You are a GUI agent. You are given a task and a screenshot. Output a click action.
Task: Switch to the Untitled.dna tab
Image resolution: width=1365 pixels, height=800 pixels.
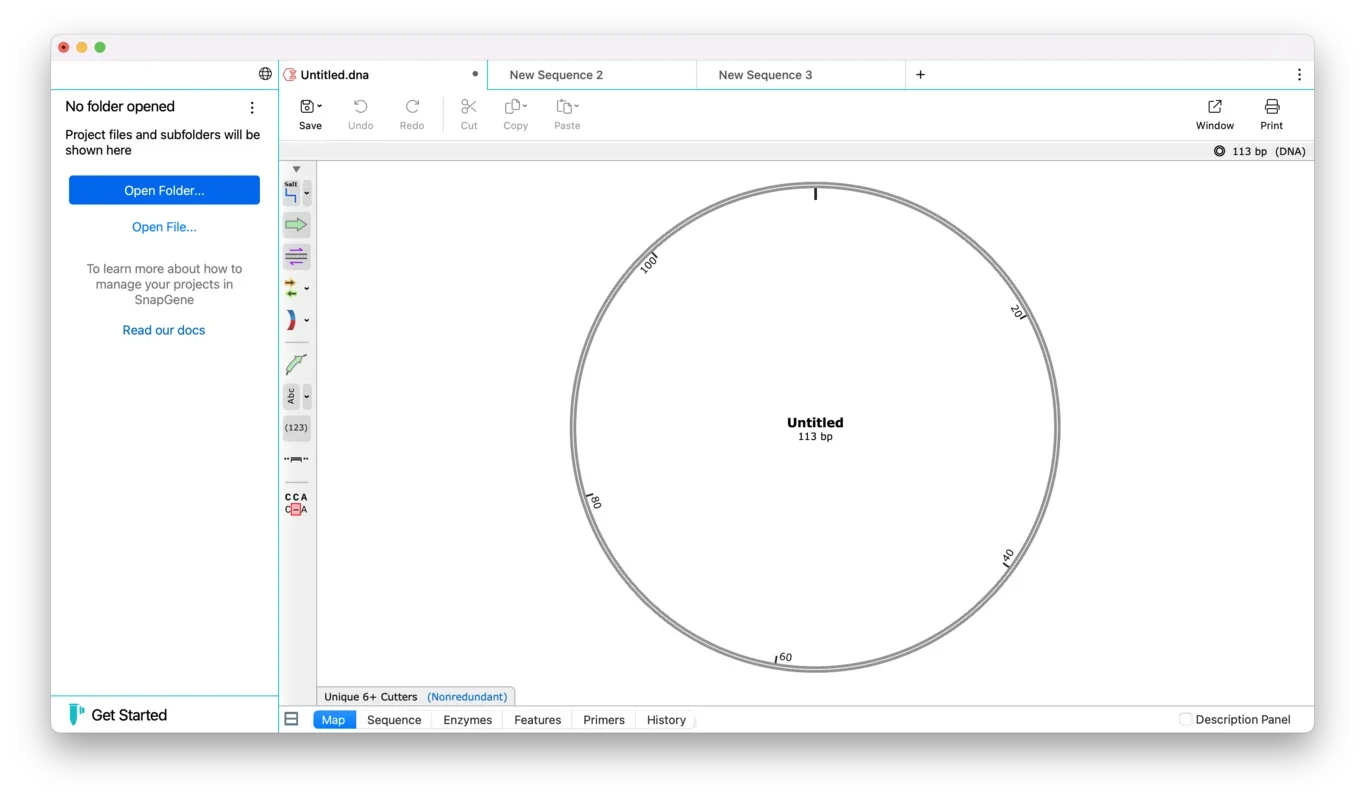(384, 75)
